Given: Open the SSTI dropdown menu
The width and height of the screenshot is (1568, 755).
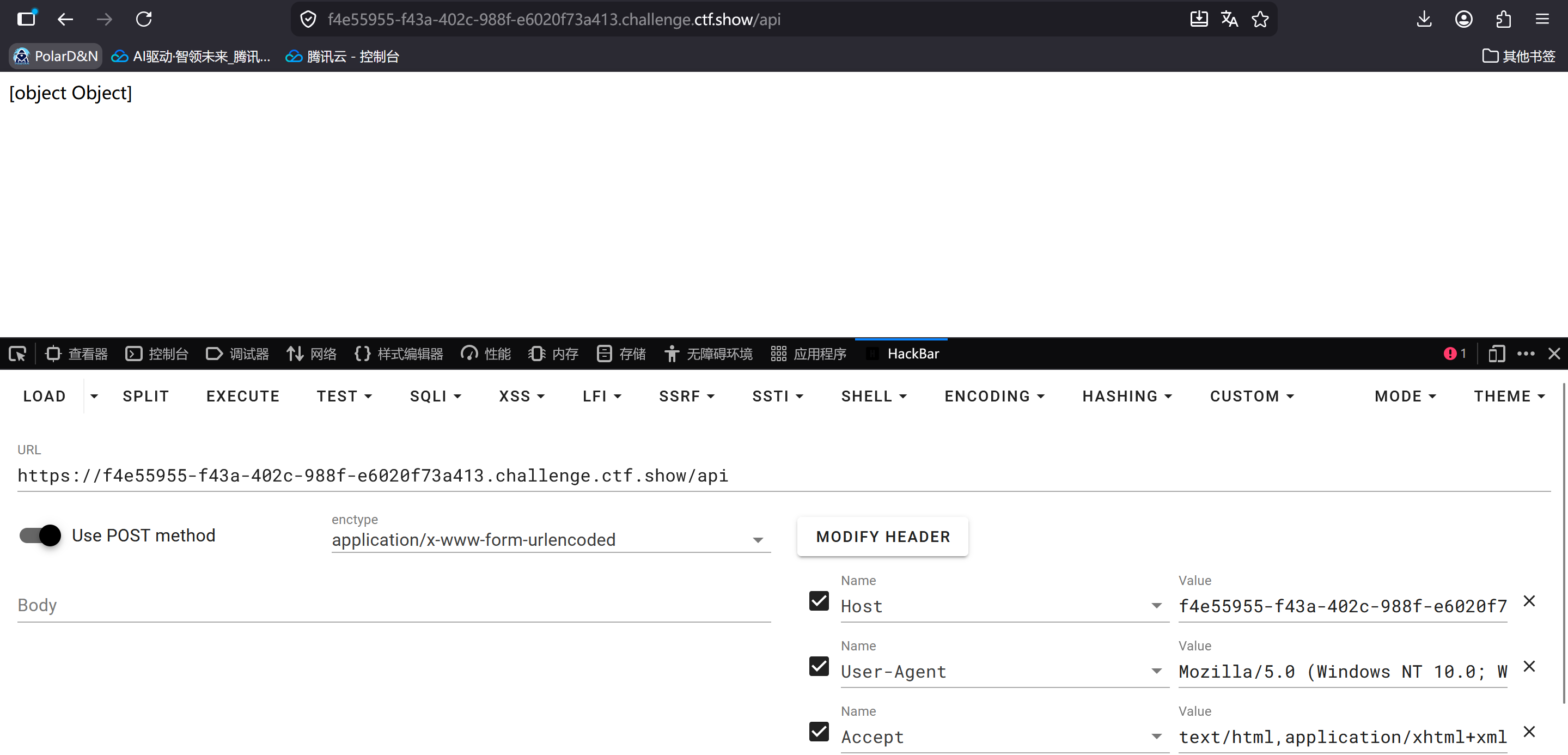Looking at the screenshot, I should (778, 397).
